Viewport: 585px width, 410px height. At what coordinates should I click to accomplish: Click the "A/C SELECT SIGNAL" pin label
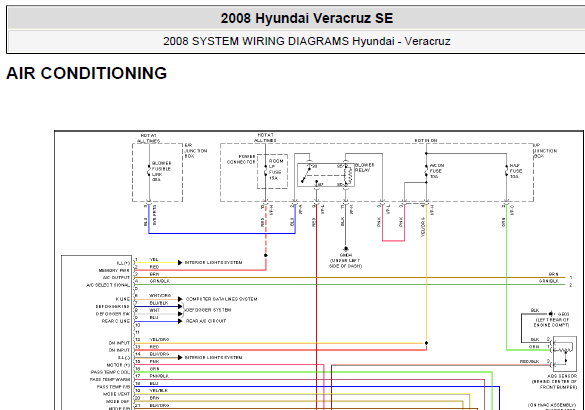coord(108,285)
